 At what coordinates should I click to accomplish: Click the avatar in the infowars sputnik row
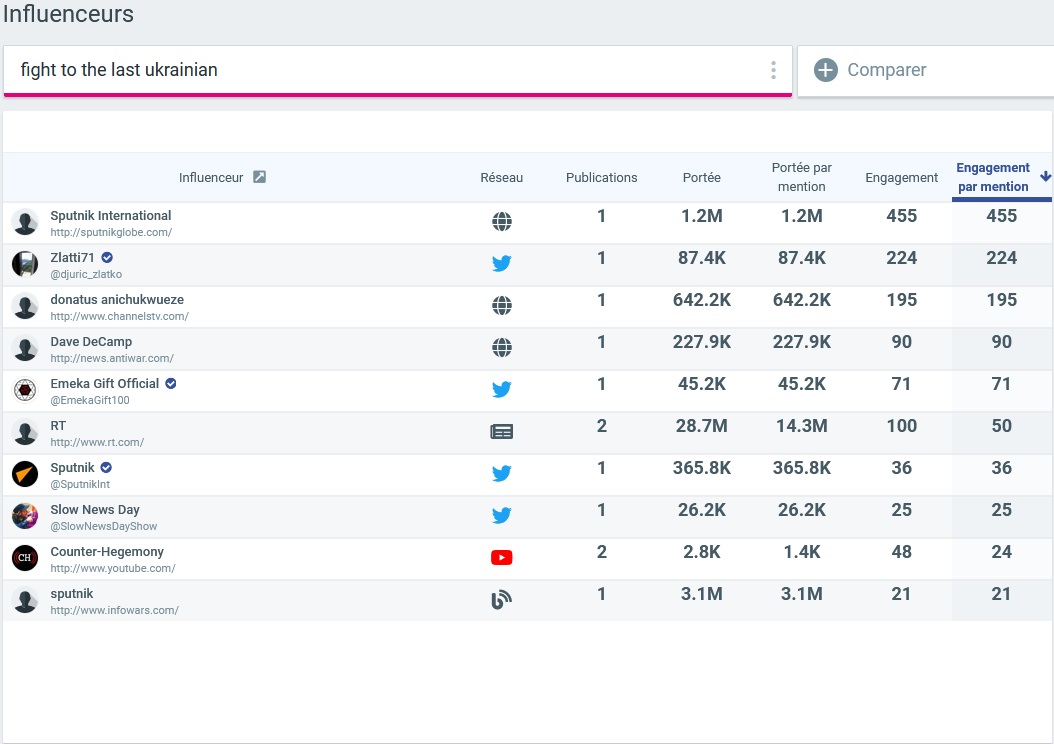26,601
